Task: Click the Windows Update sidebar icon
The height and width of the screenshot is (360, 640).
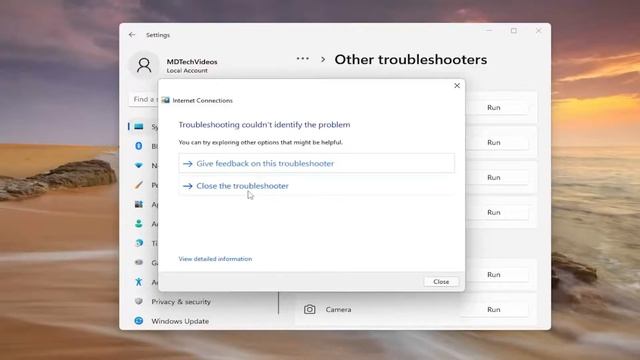Action: point(139,321)
